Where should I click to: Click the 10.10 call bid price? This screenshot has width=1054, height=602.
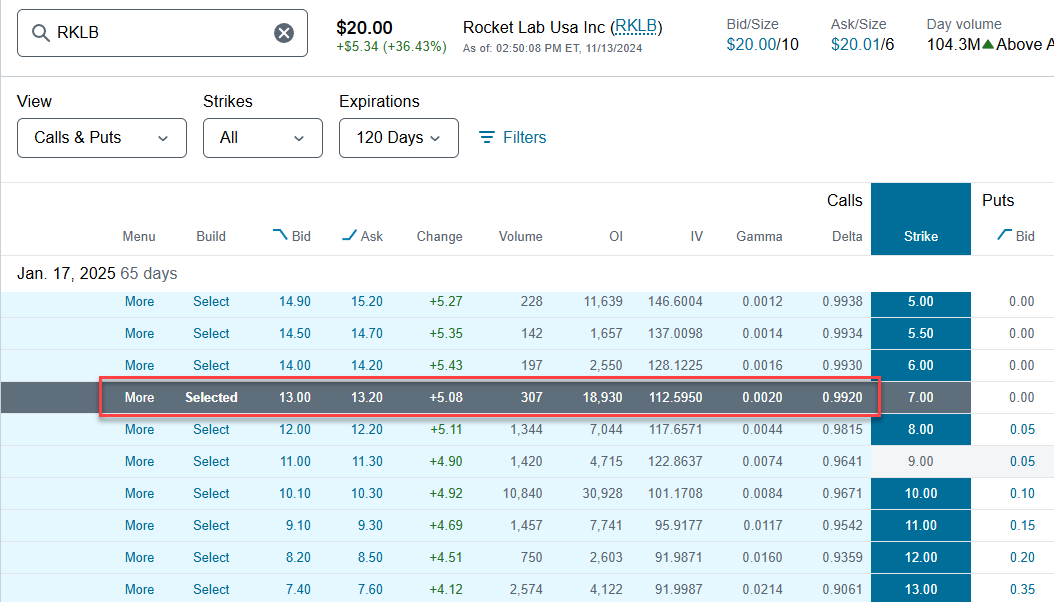[x=294, y=493]
